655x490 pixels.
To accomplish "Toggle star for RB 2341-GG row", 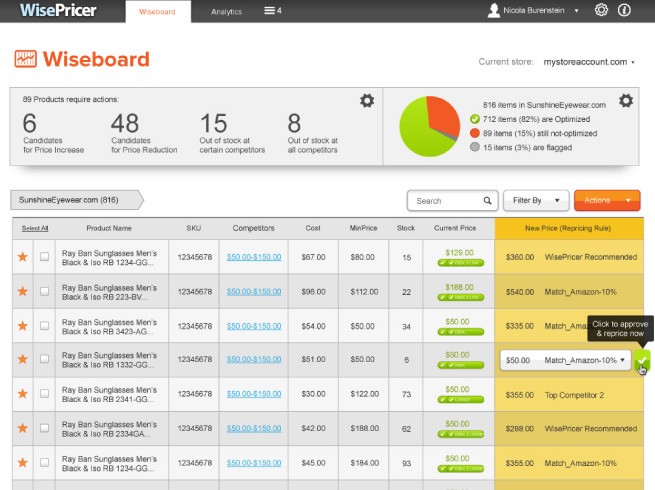I will [23, 394].
